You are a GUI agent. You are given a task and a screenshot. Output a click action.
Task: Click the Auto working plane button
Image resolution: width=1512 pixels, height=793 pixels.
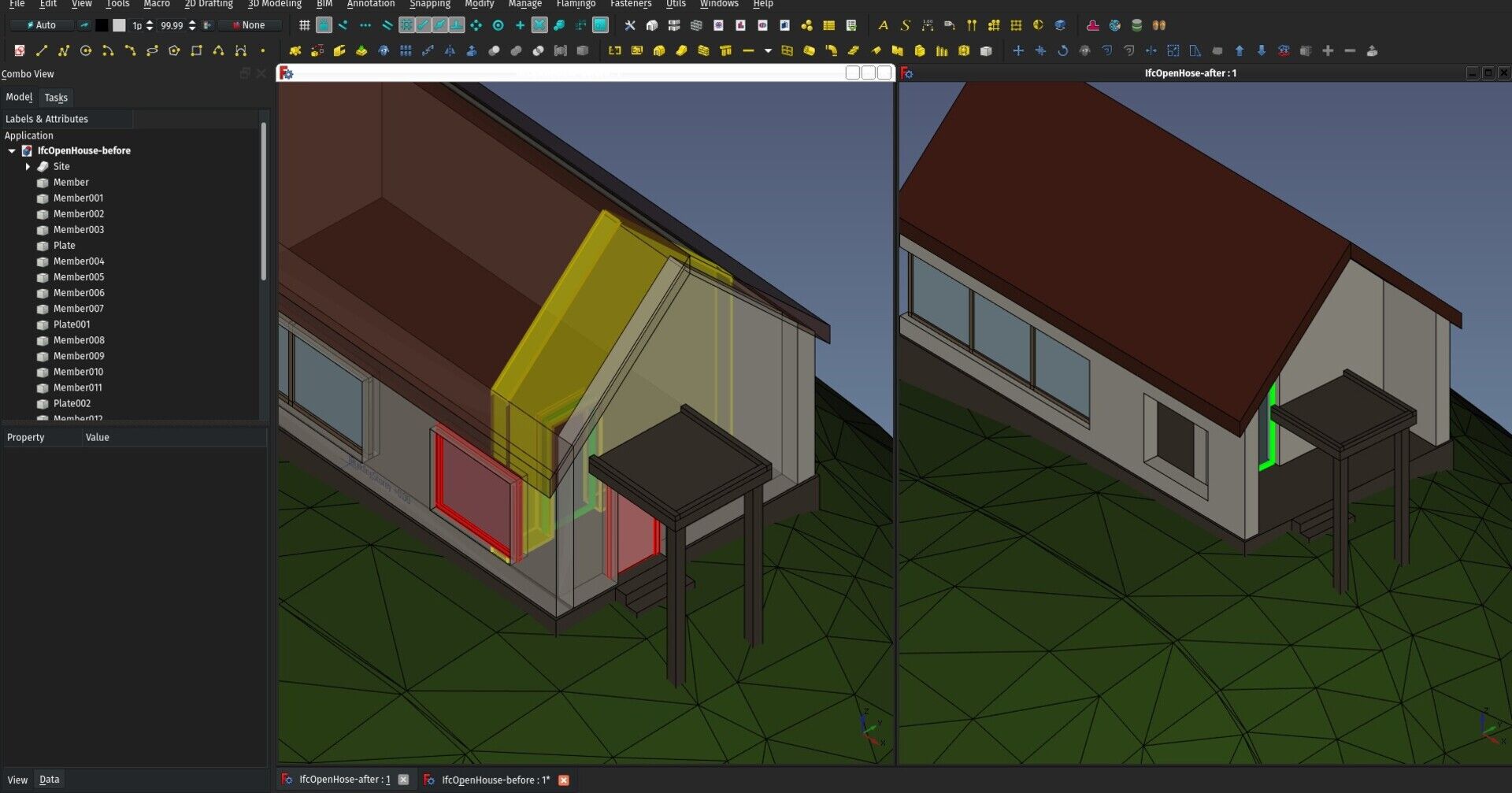coord(42,25)
